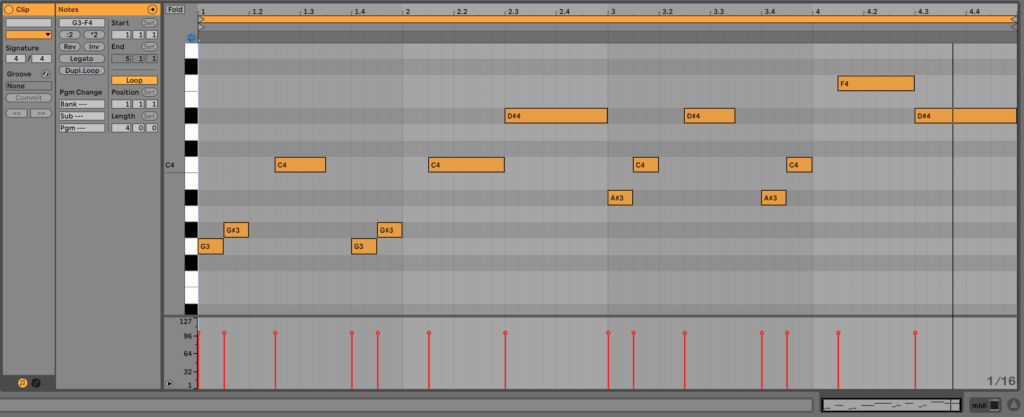Click Set next to Length
The height and width of the screenshot is (417, 1024).
(x=150, y=116)
